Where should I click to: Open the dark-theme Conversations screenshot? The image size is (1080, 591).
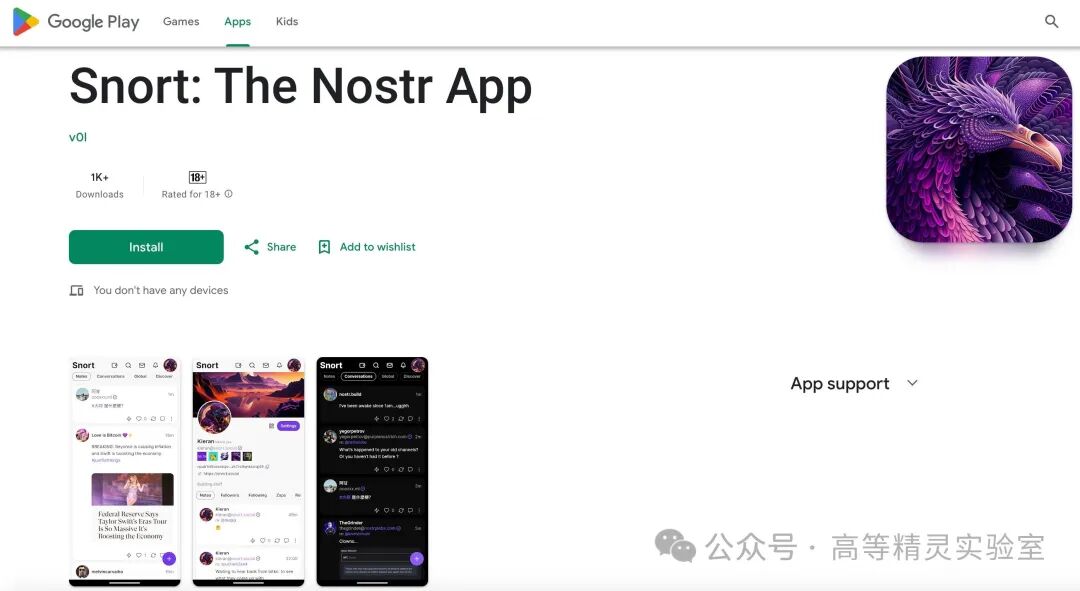click(x=373, y=472)
